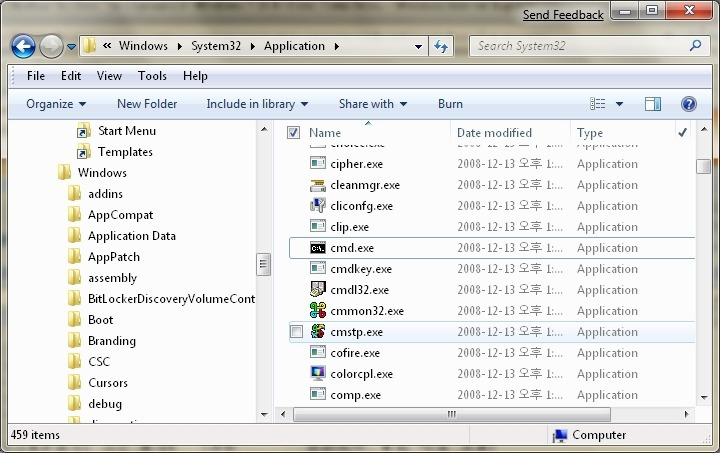The image size is (720, 453).
Task: Sort by the Type column header
Action: [590, 133]
